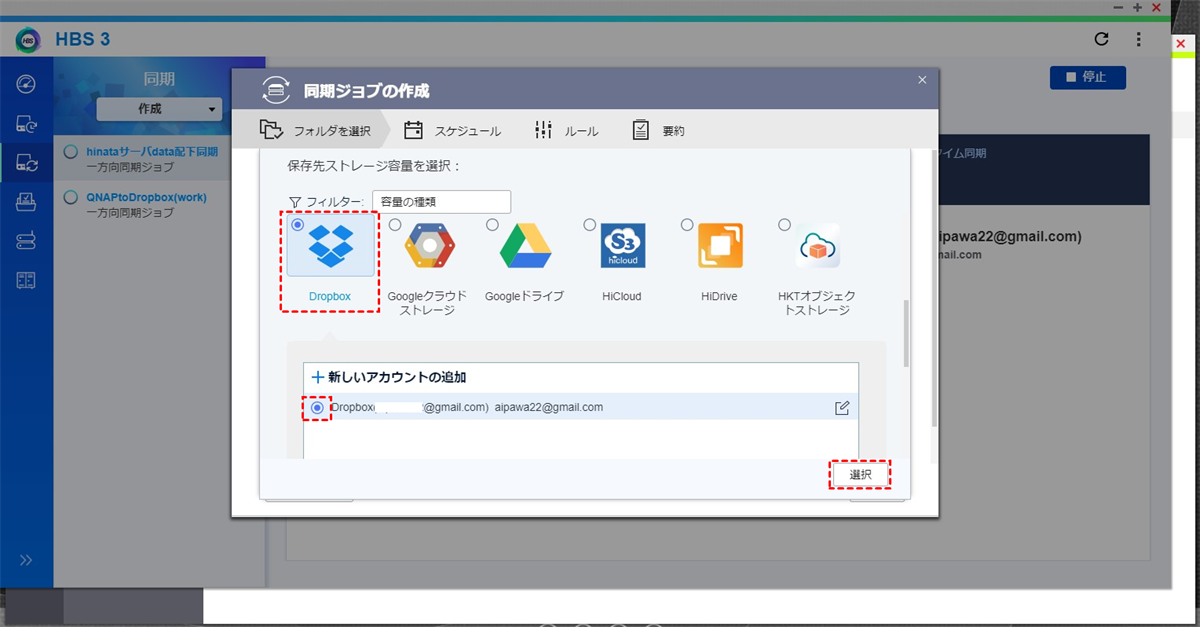
Task: Select the HiCloud radio button
Action: 589,225
